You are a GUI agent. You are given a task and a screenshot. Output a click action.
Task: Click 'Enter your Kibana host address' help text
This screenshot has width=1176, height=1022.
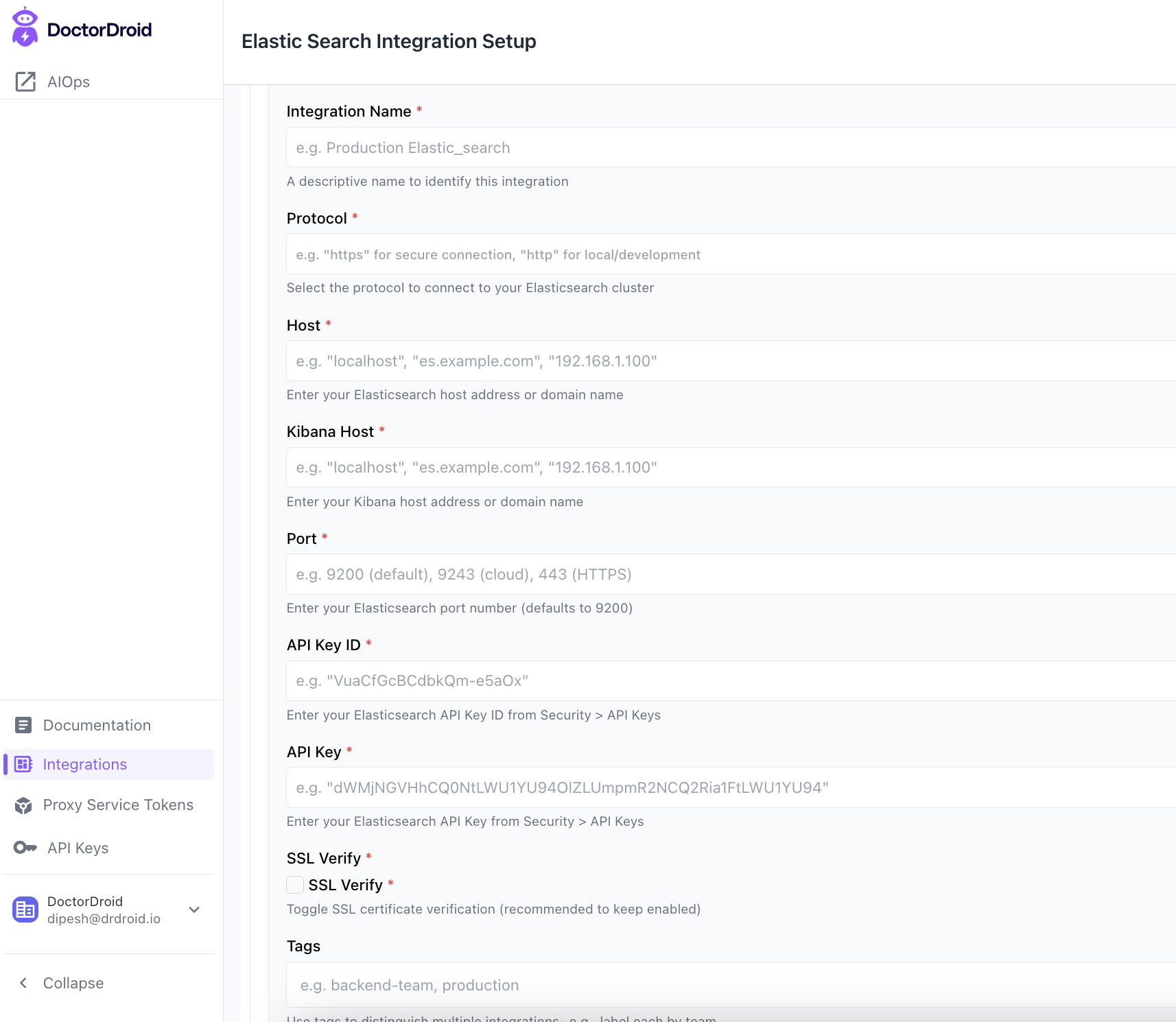tap(435, 501)
